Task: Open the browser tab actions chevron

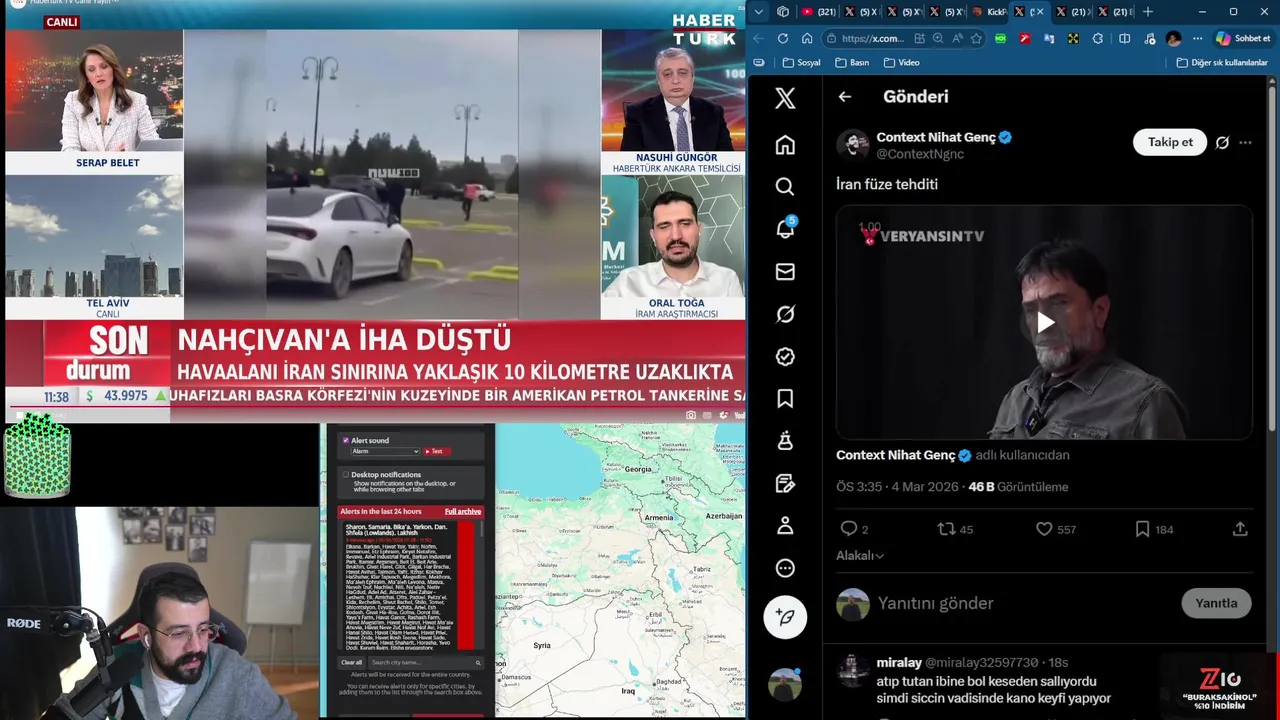Action: coord(759,12)
